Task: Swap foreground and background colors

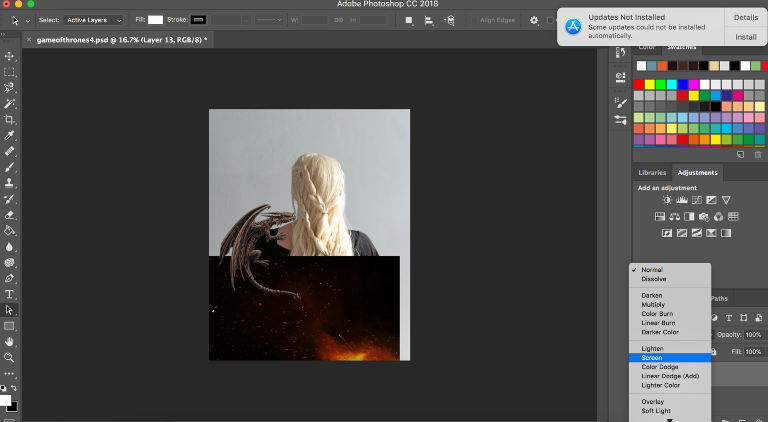Action: click(x=14, y=388)
